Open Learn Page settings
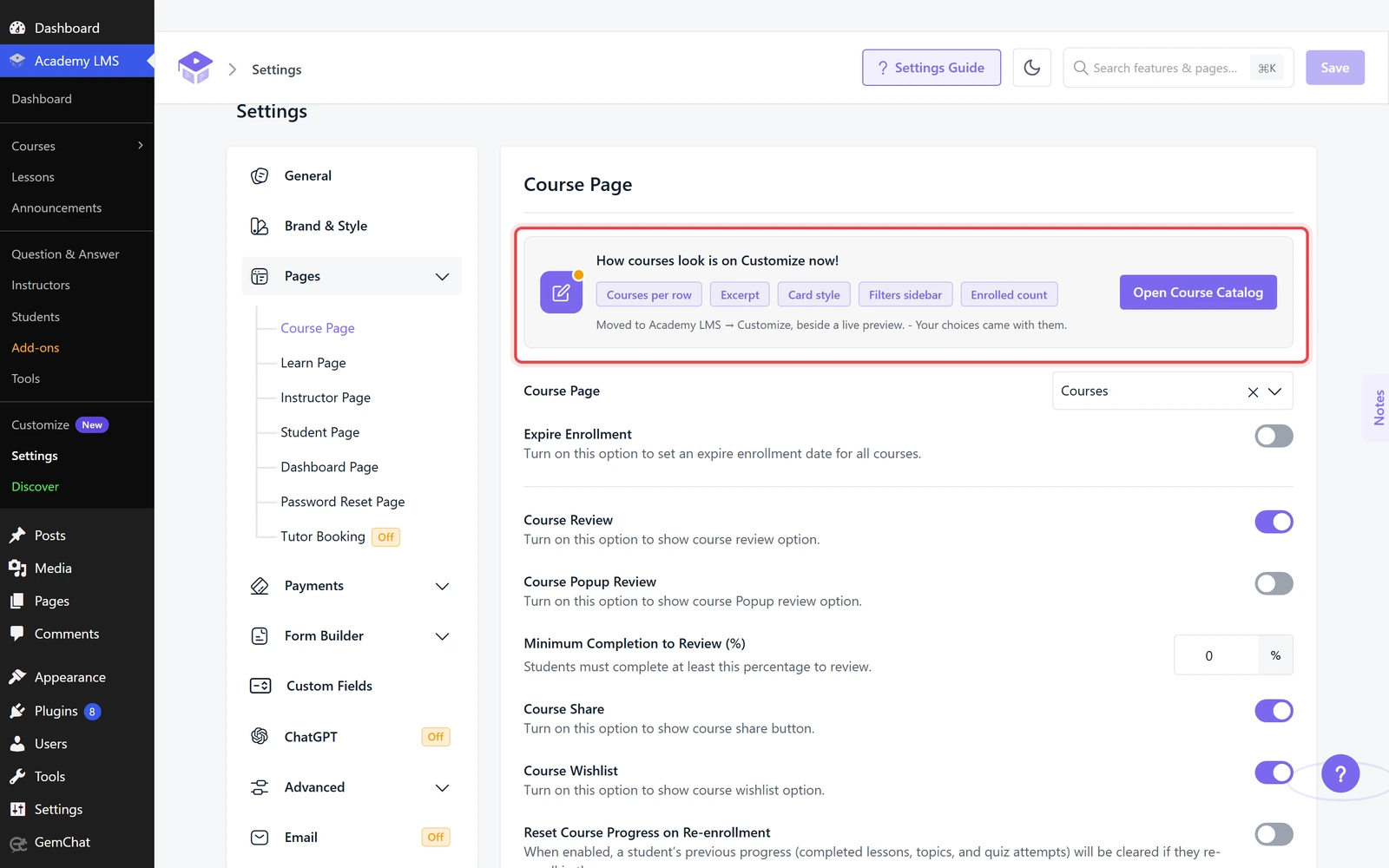1389x868 pixels. click(x=313, y=363)
